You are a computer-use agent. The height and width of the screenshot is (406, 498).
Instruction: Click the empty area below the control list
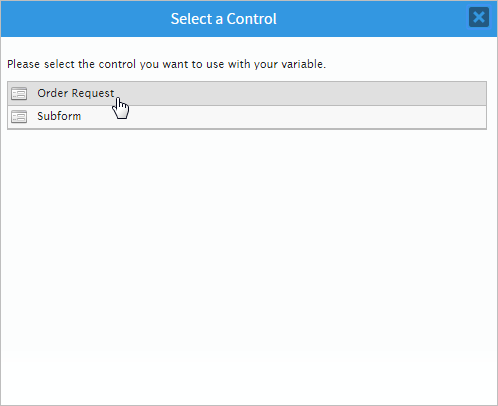click(x=249, y=267)
